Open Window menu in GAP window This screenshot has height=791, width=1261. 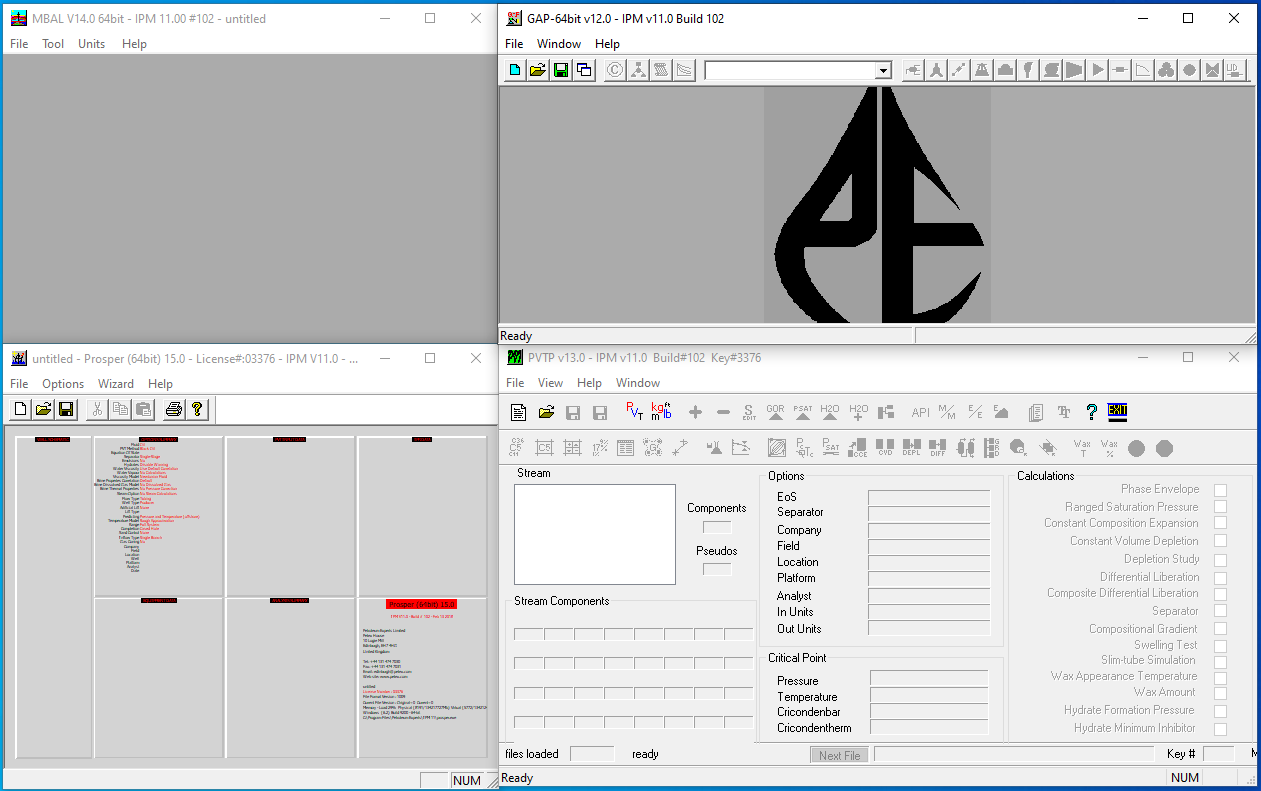click(559, 44)
